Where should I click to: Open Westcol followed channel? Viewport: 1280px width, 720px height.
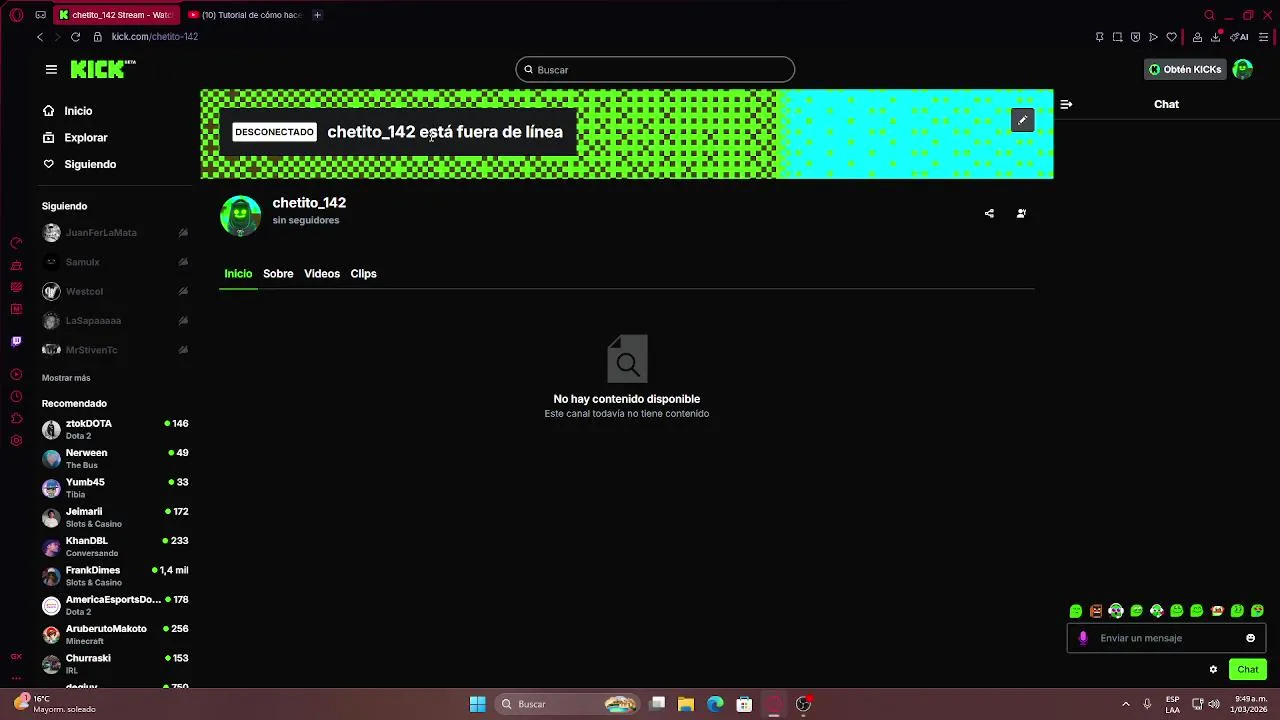(x=115, y=291)
